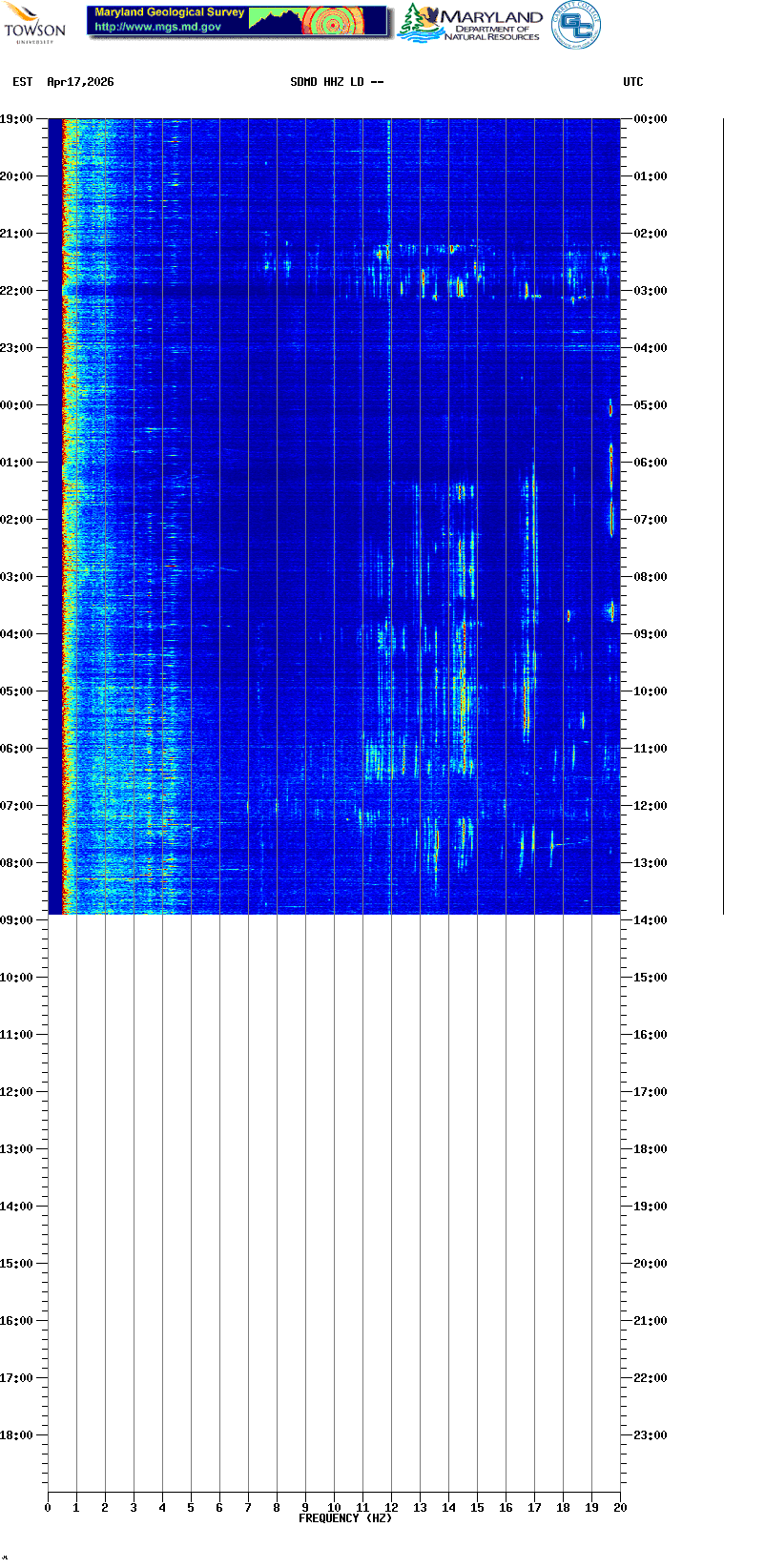
Task: Click the 14:00 UTC time marker
Action: click(650, 920)
